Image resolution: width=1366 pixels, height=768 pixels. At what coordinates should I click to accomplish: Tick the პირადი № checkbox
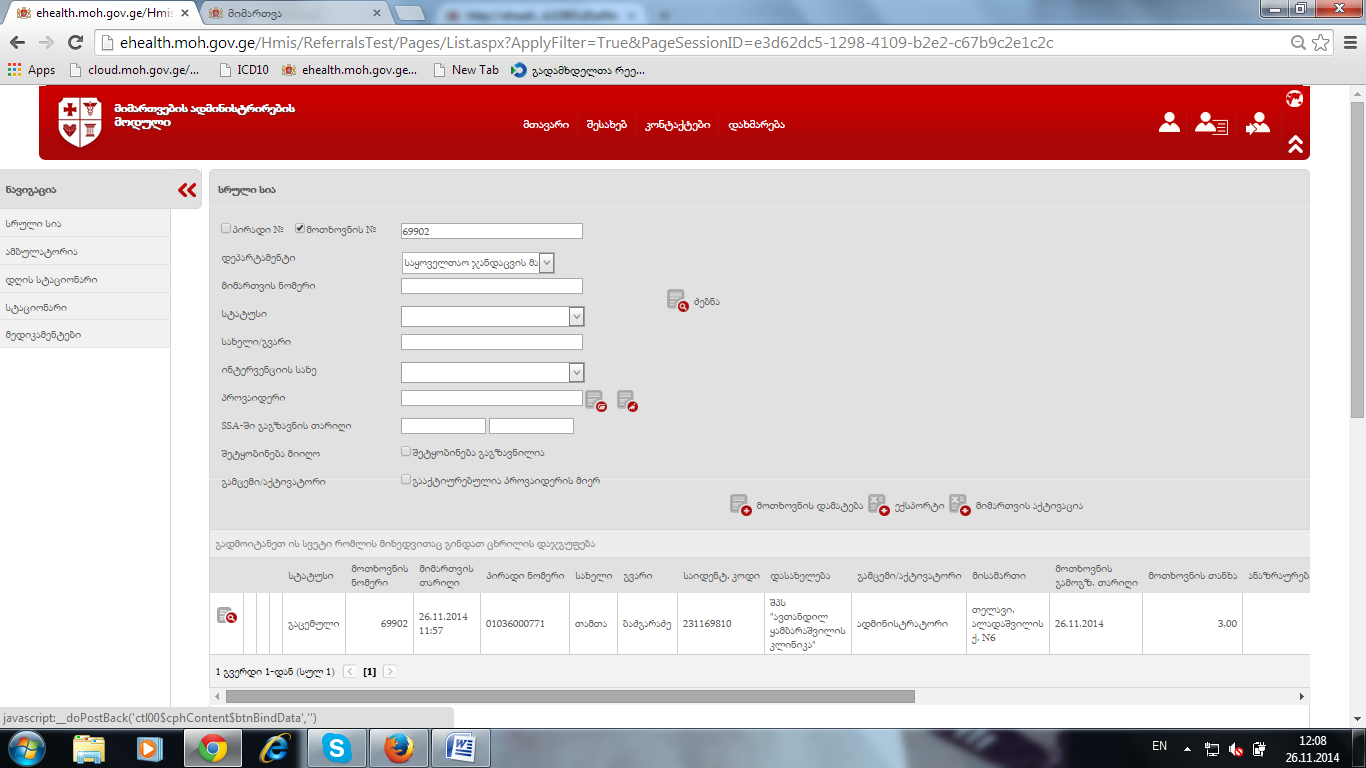[x=226, y=229]
